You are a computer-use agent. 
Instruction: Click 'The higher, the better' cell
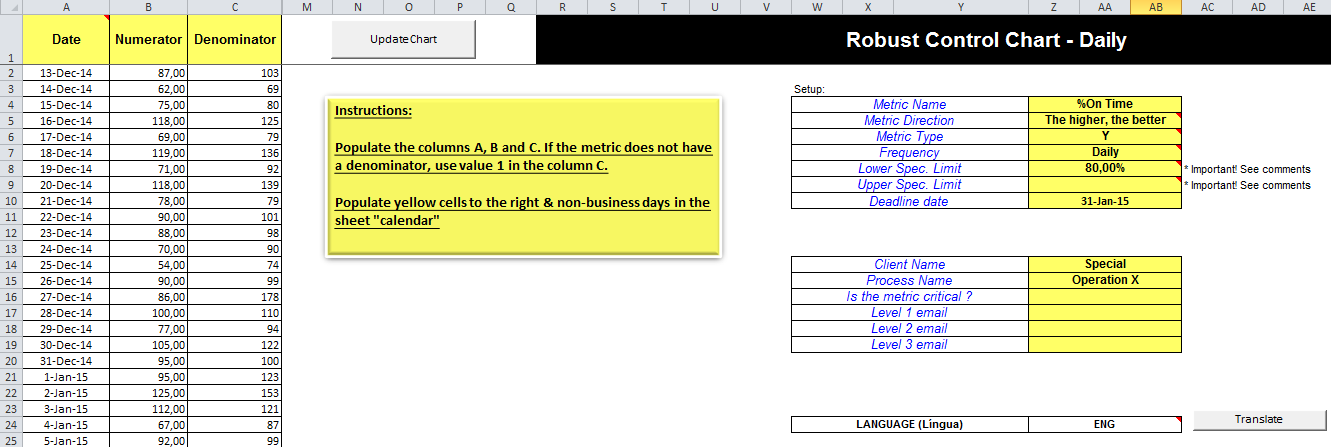point(1105,120)
